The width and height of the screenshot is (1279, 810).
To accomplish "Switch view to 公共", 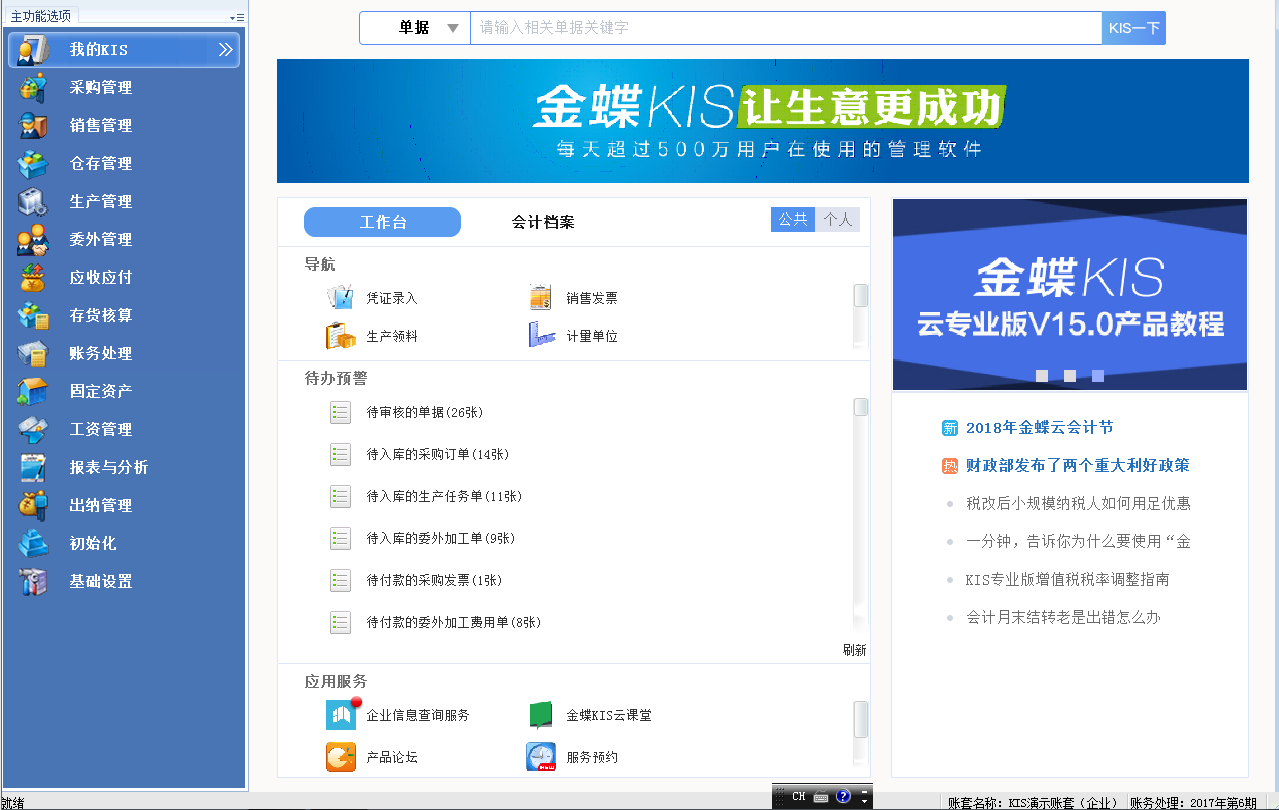I will tap(793, 219).
